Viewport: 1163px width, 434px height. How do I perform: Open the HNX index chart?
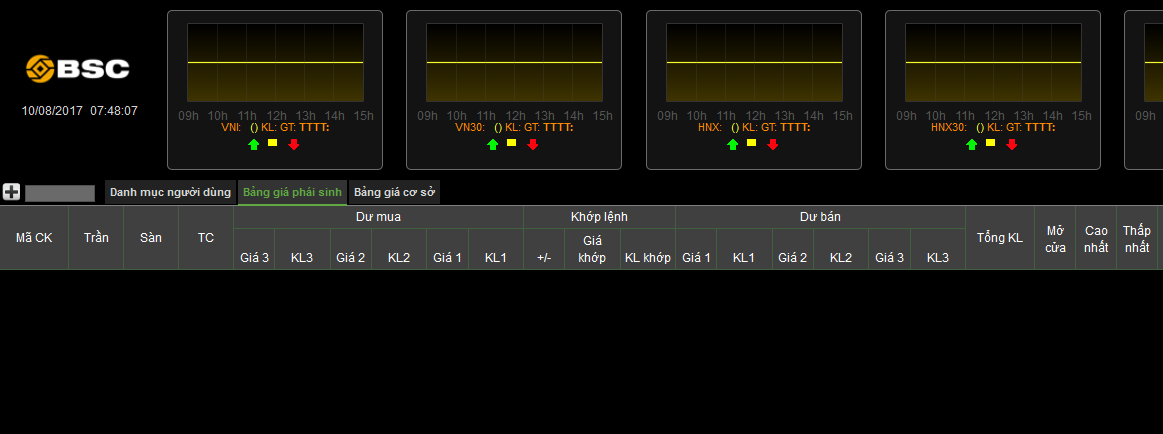coord(754,63)
